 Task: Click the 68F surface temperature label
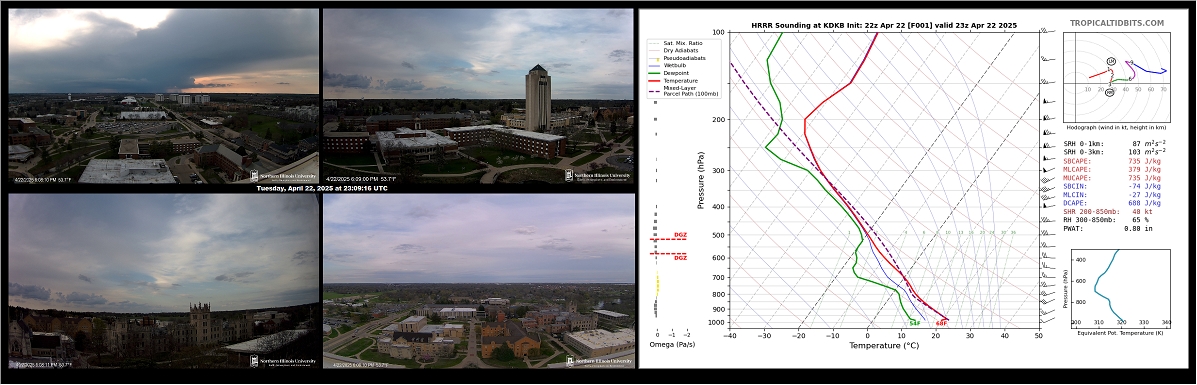tap(942, 324)
